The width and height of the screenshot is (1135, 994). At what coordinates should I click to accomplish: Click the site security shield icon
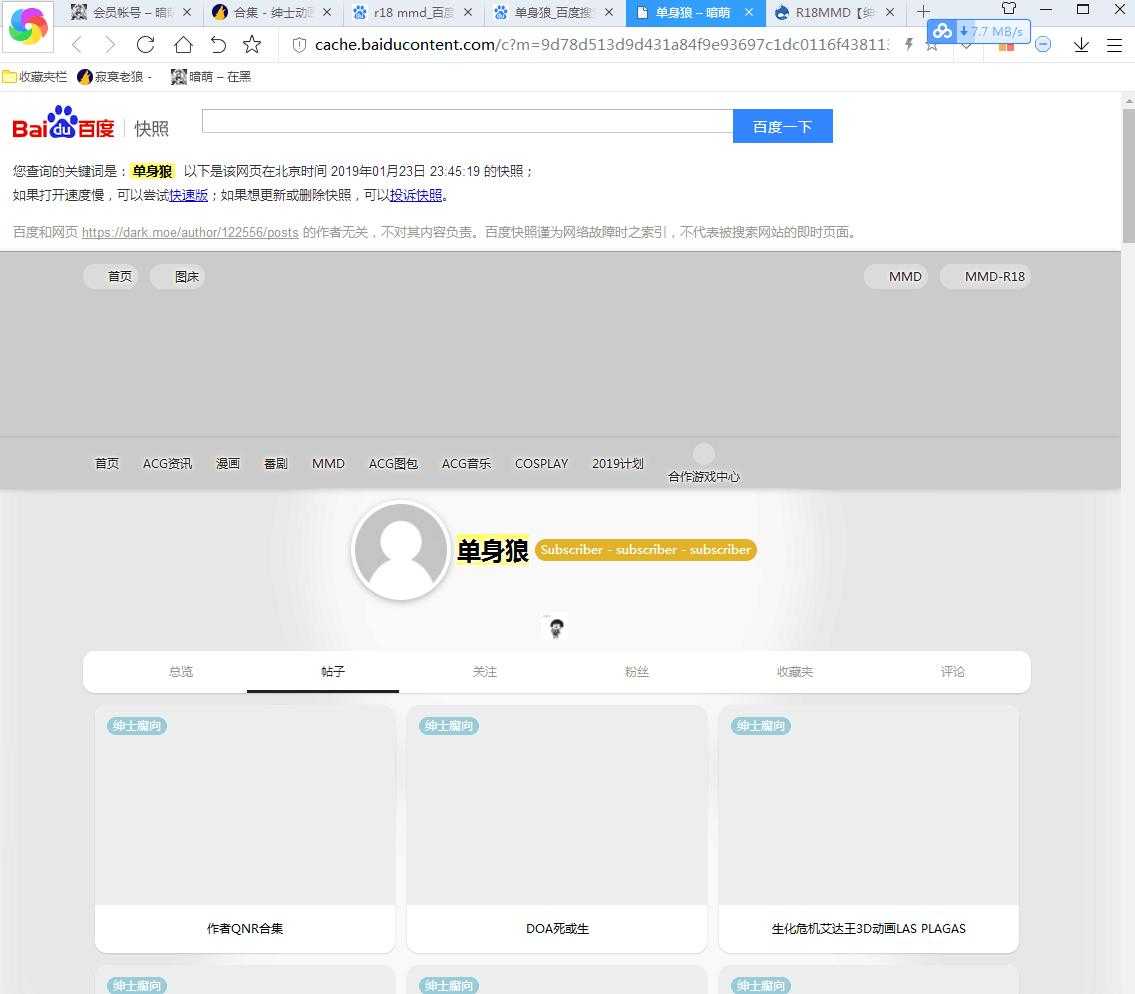299,45
